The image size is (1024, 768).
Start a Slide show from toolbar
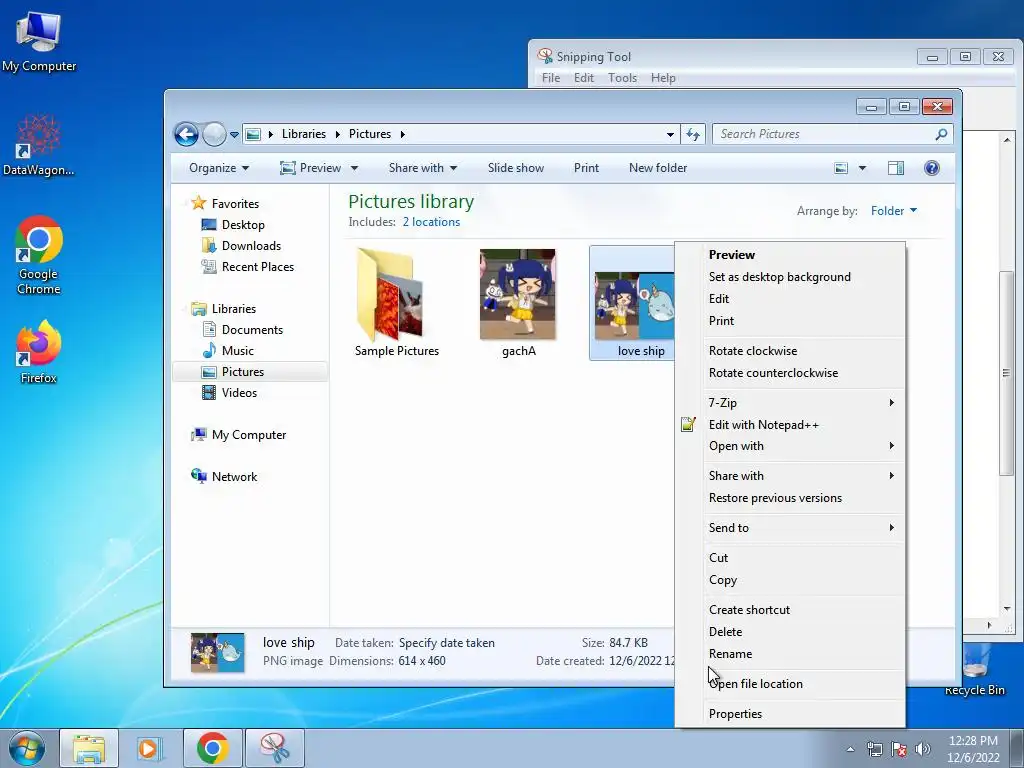tap(516, 168)
